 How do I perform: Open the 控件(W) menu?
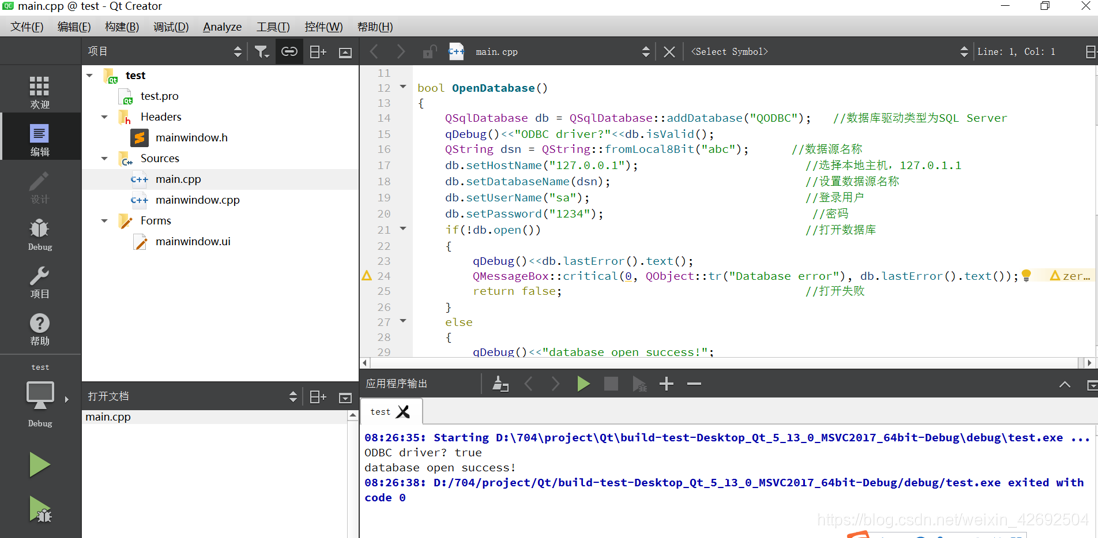(x=324, y=27)
